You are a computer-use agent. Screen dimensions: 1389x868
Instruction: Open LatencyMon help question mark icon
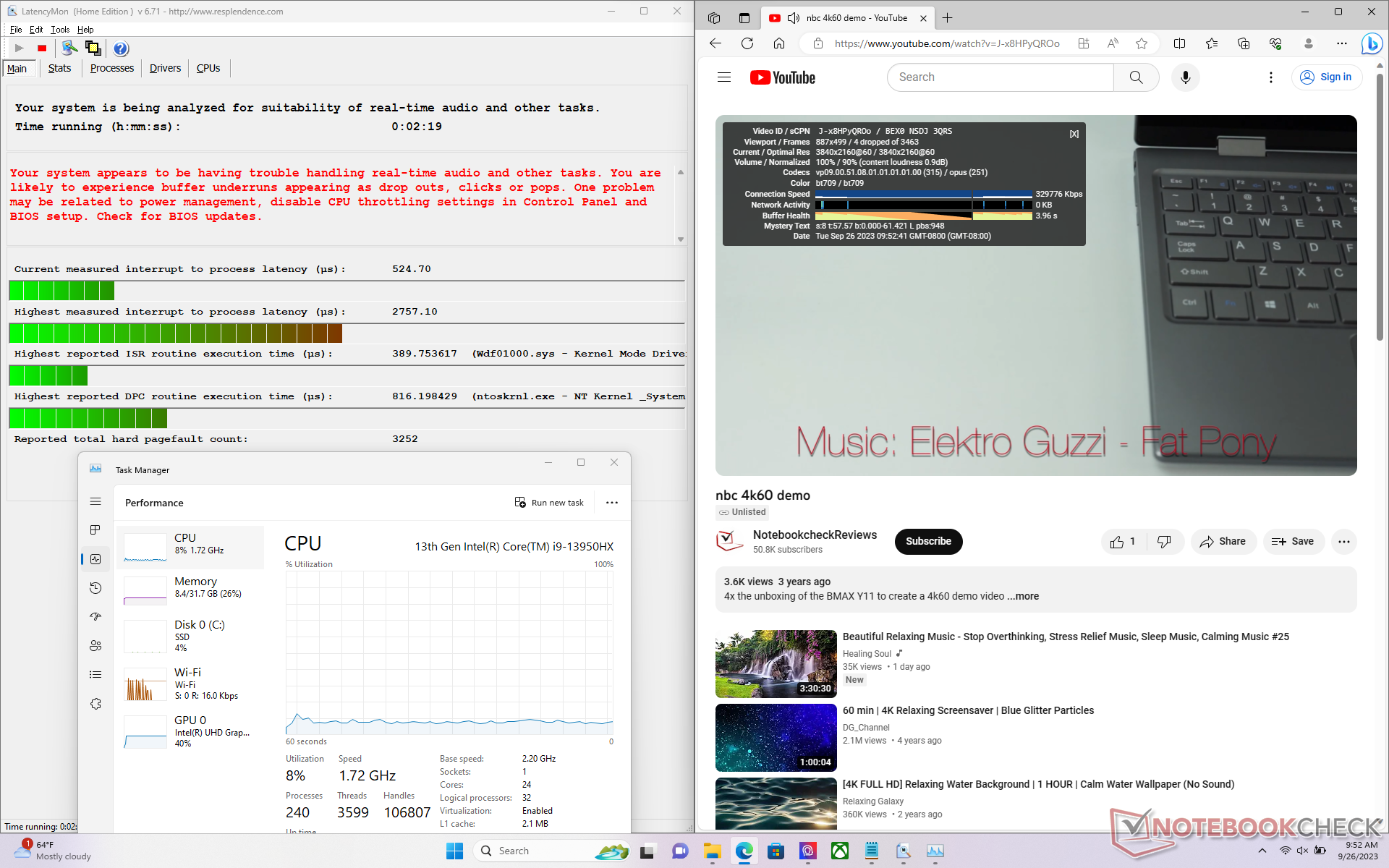(x=121, y=48)
